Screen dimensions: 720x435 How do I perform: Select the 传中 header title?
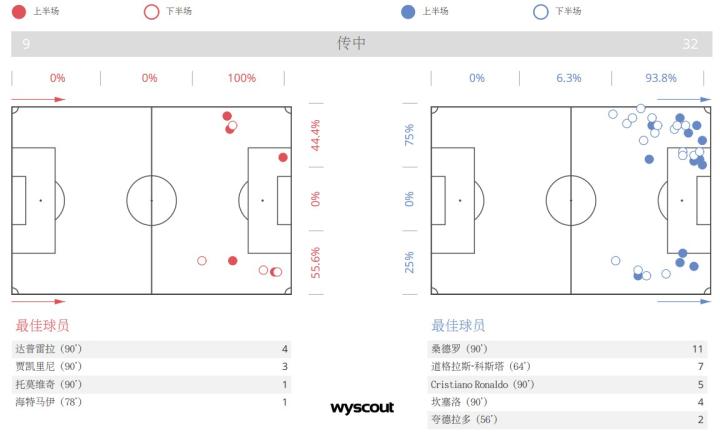pos(352,44)
